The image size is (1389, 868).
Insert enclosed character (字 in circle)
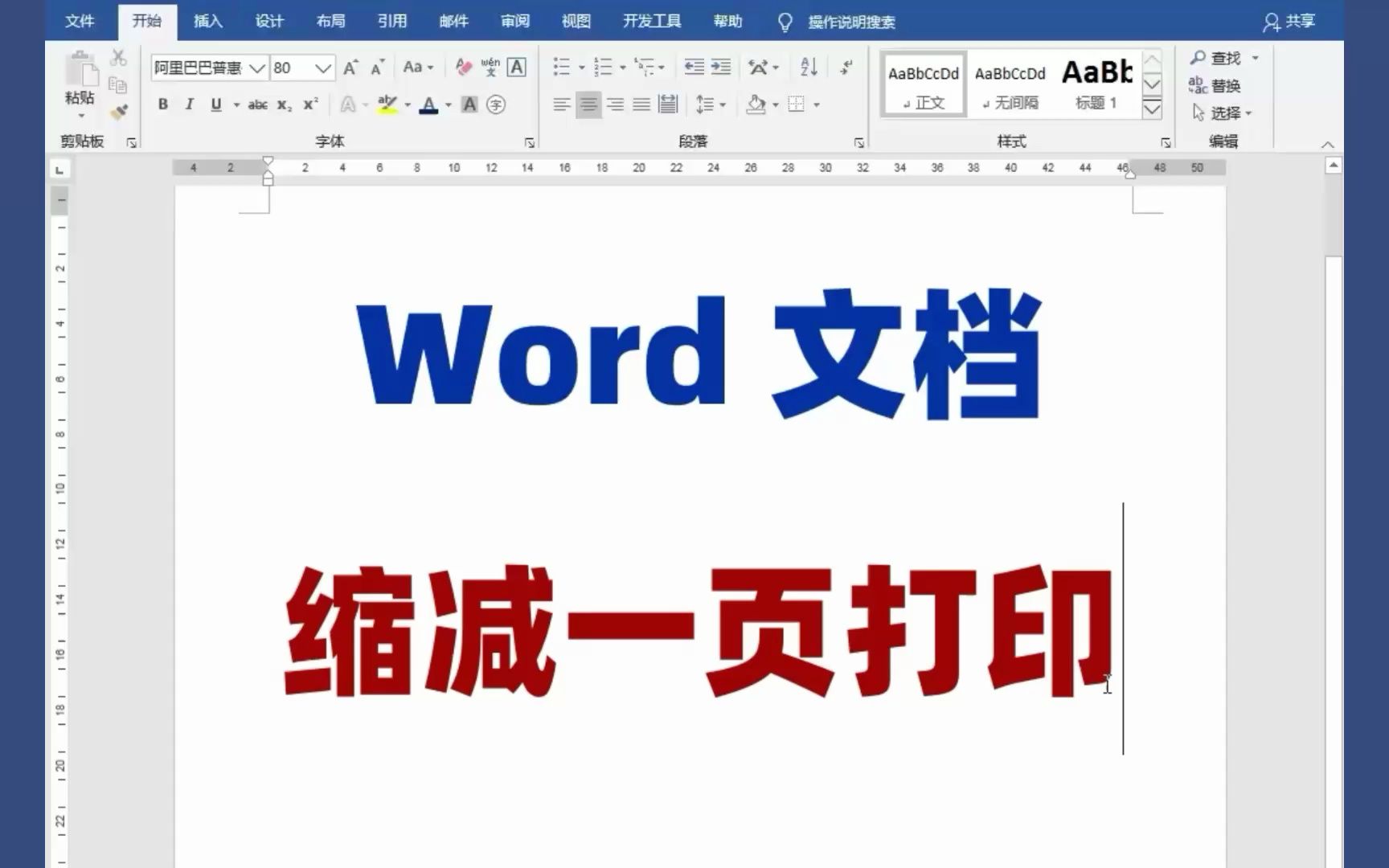[496, 104]
